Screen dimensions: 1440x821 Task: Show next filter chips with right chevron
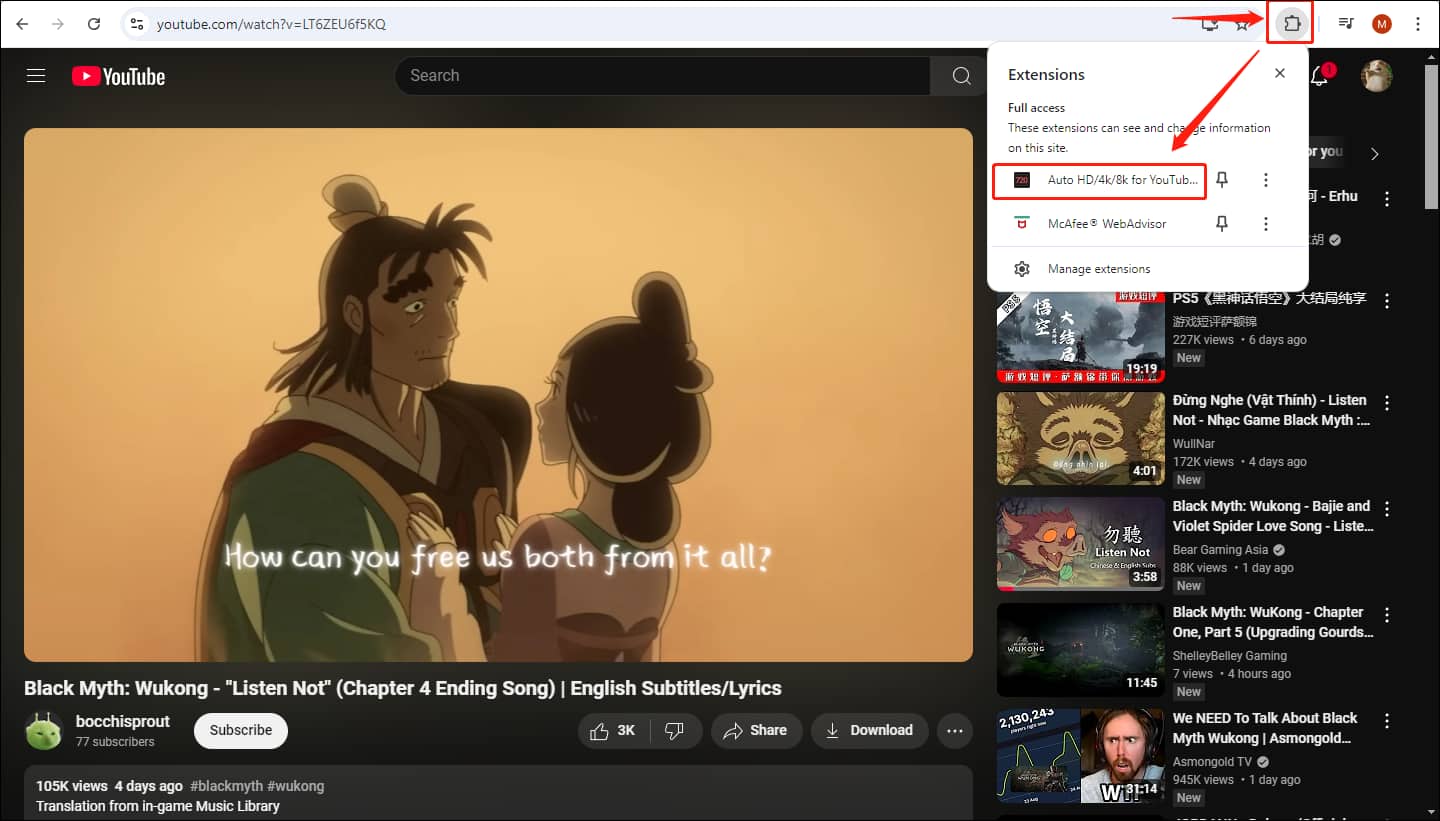click(x=1375, y=153)
